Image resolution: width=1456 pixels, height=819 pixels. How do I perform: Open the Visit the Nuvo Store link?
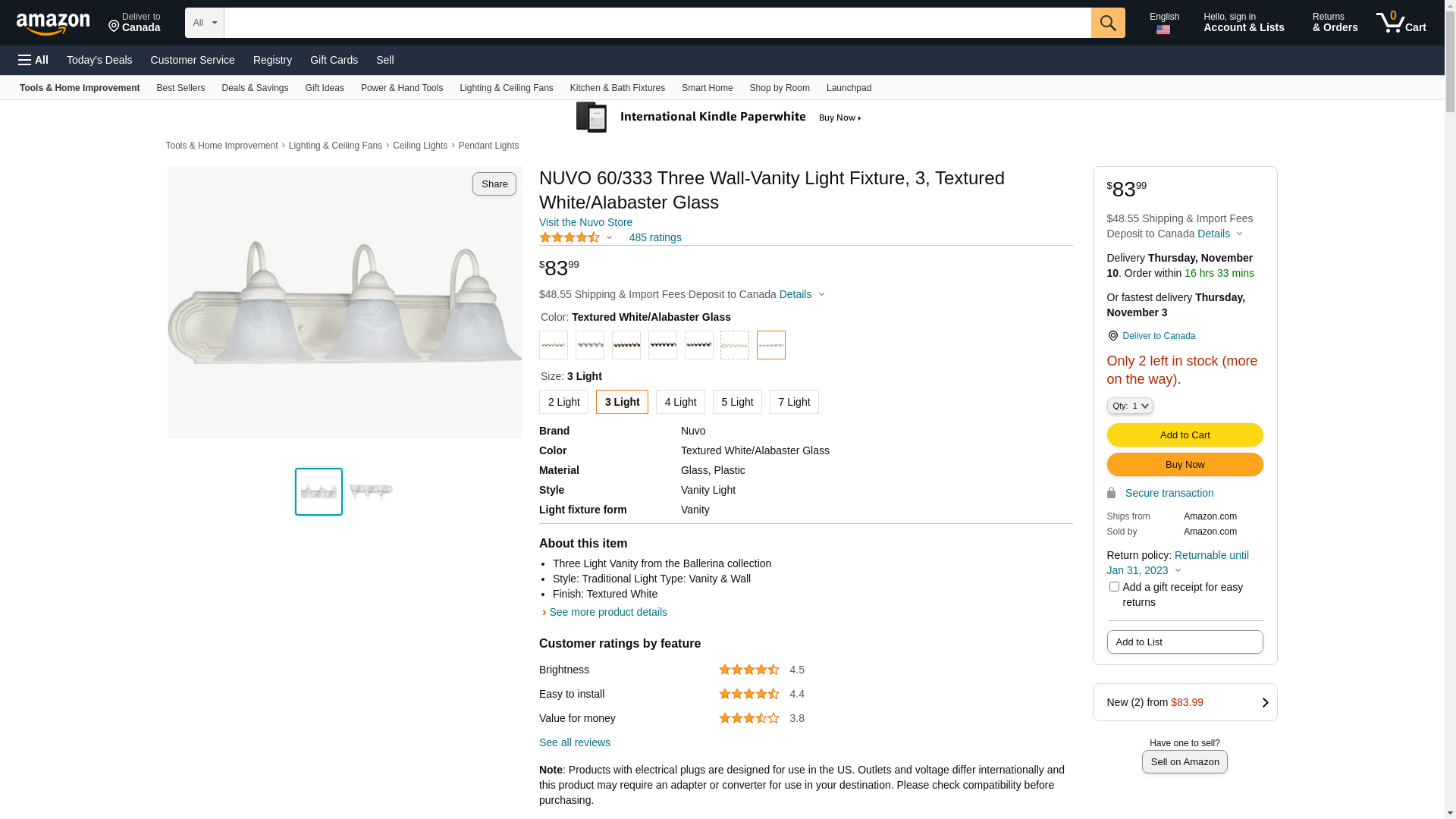click(585, 222)
